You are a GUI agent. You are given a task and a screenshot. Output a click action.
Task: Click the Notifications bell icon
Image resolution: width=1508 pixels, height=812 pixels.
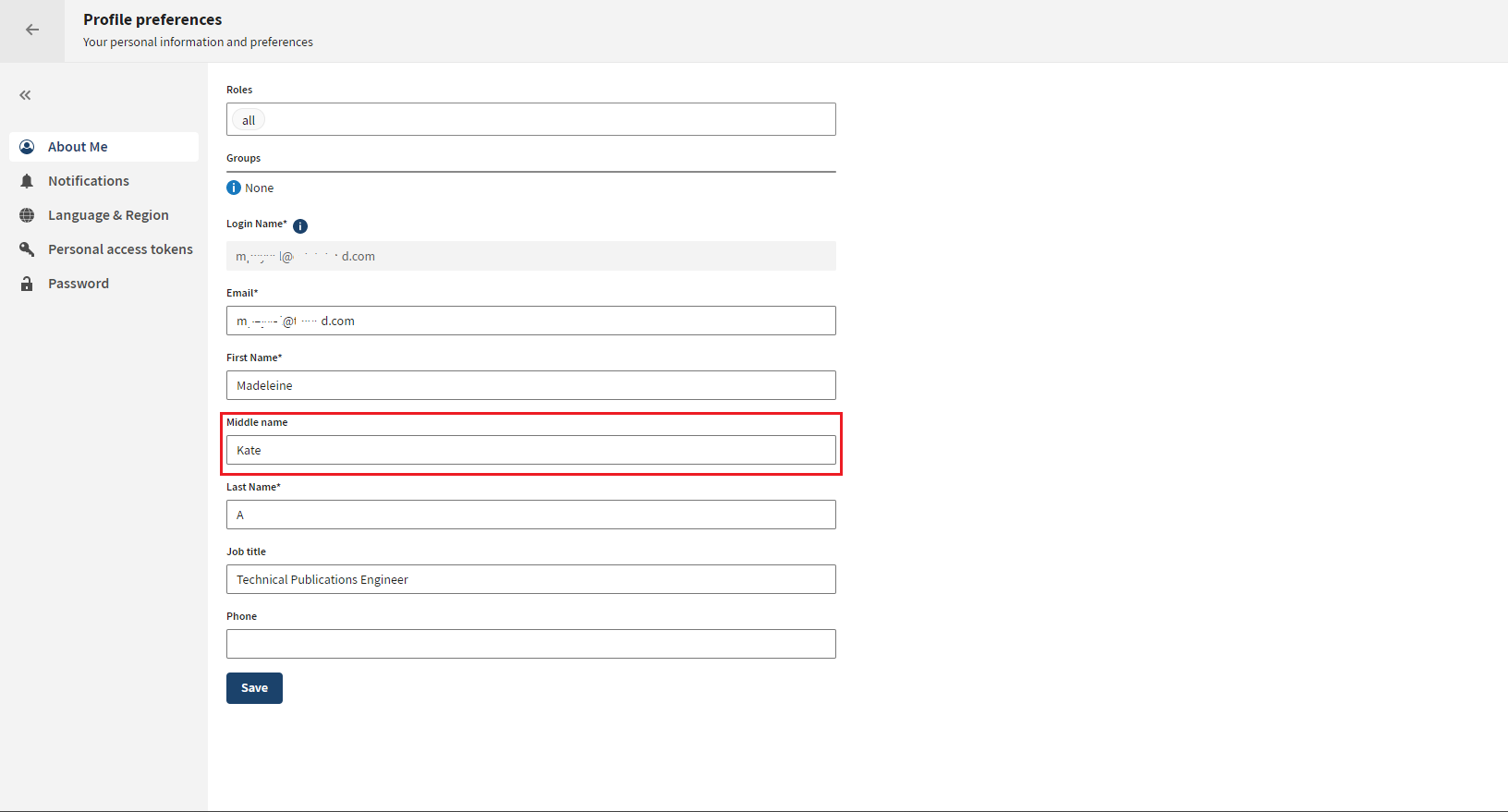pyautogui.click(x=27, y=181)
